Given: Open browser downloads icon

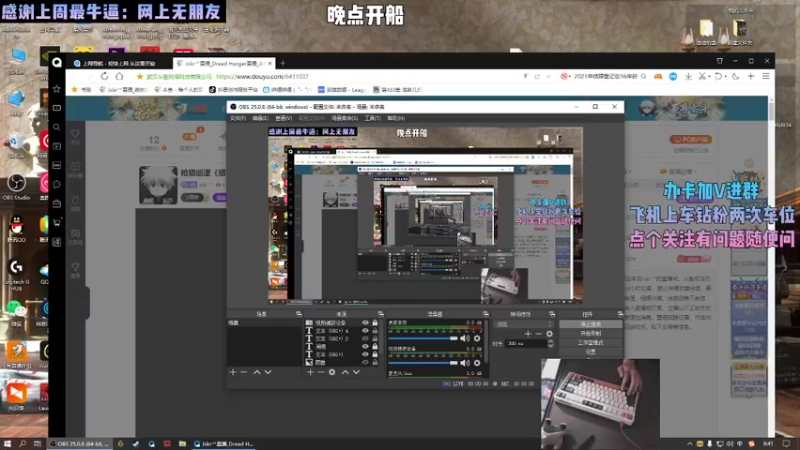Looking at the screenshot, I should tap(688, 77).
